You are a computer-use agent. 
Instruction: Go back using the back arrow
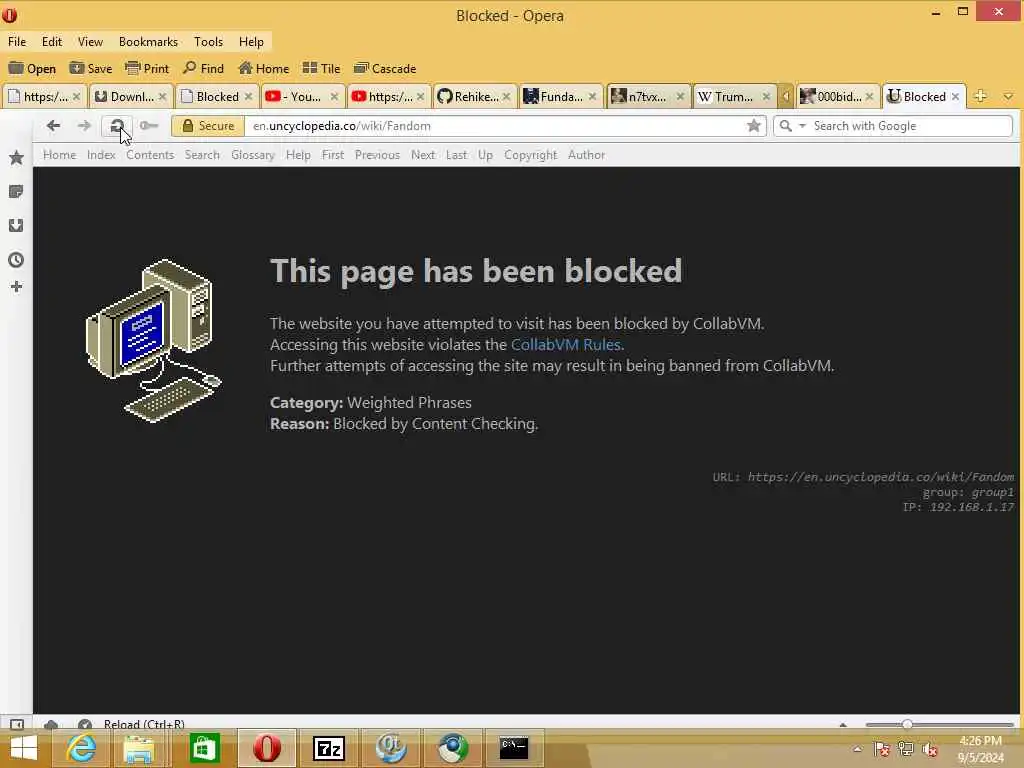tap(54, 125)
